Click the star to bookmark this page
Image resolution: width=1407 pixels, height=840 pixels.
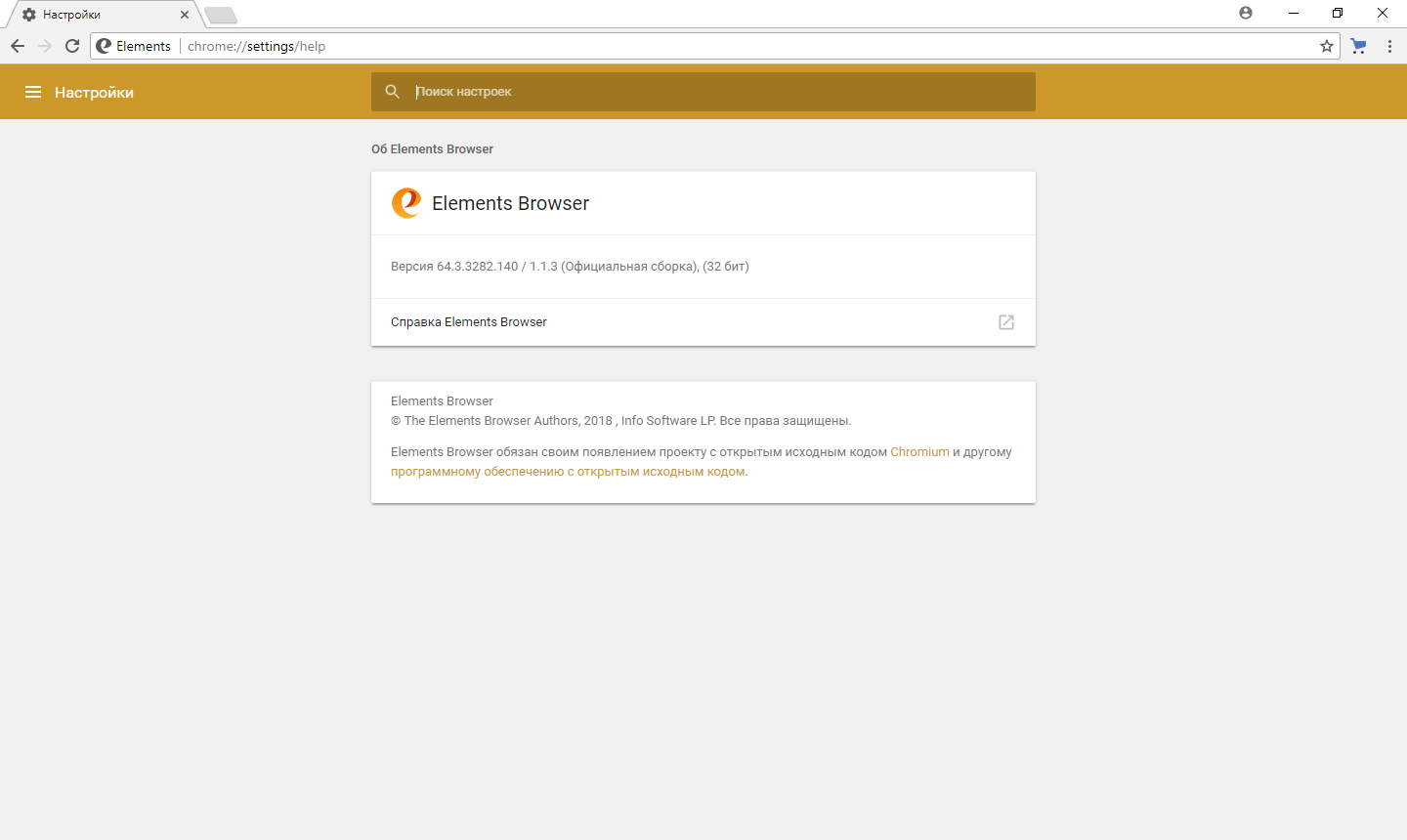pyautogui.click(x=1326, y=46)
